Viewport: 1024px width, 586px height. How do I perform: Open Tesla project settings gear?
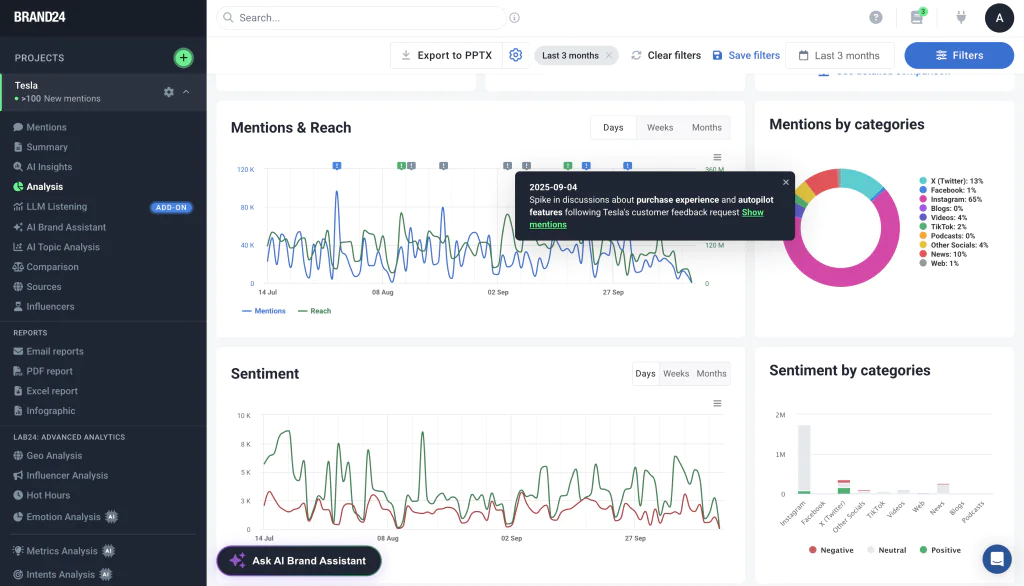coord(169,92)
